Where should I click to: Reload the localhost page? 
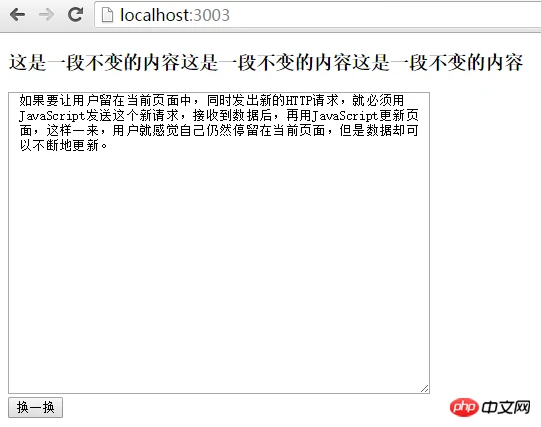(75, 14)
